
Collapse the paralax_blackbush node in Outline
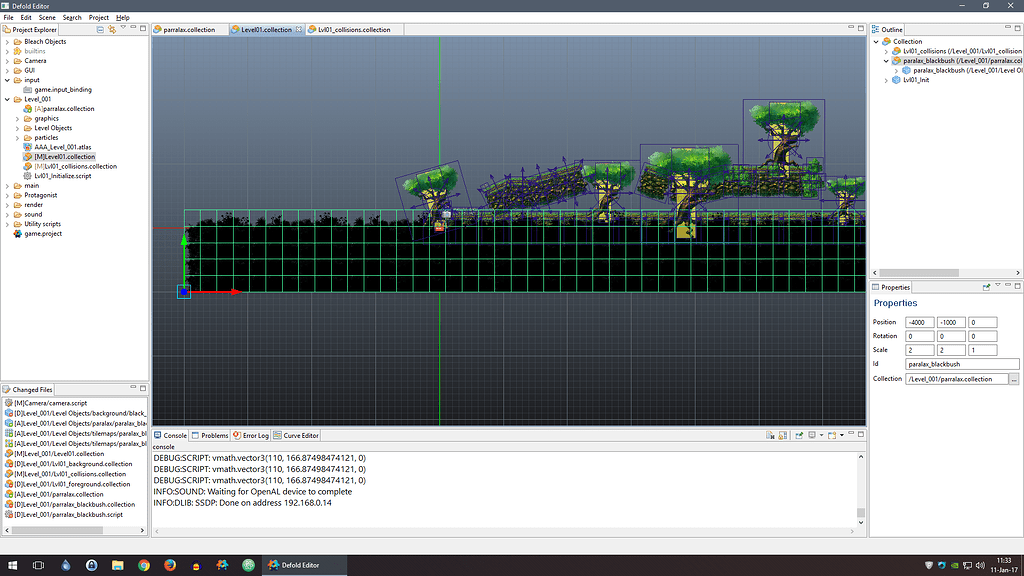click(884, 60)
